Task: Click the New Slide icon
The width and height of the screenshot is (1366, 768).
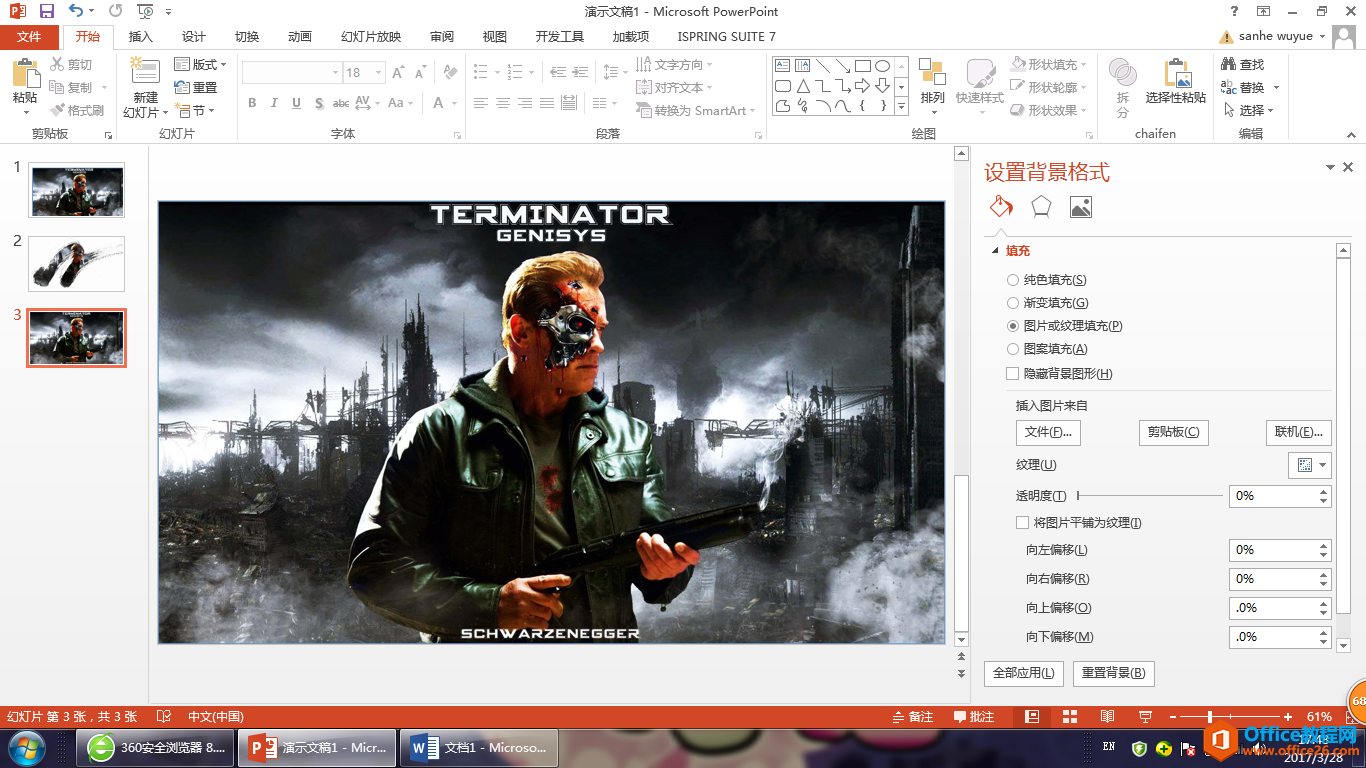Action: [x=146, y=73]
